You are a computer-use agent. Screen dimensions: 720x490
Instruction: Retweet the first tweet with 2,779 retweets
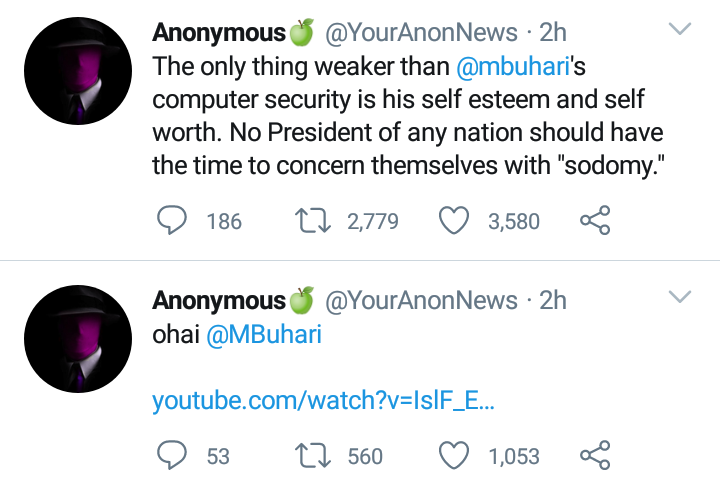(314, 221)
